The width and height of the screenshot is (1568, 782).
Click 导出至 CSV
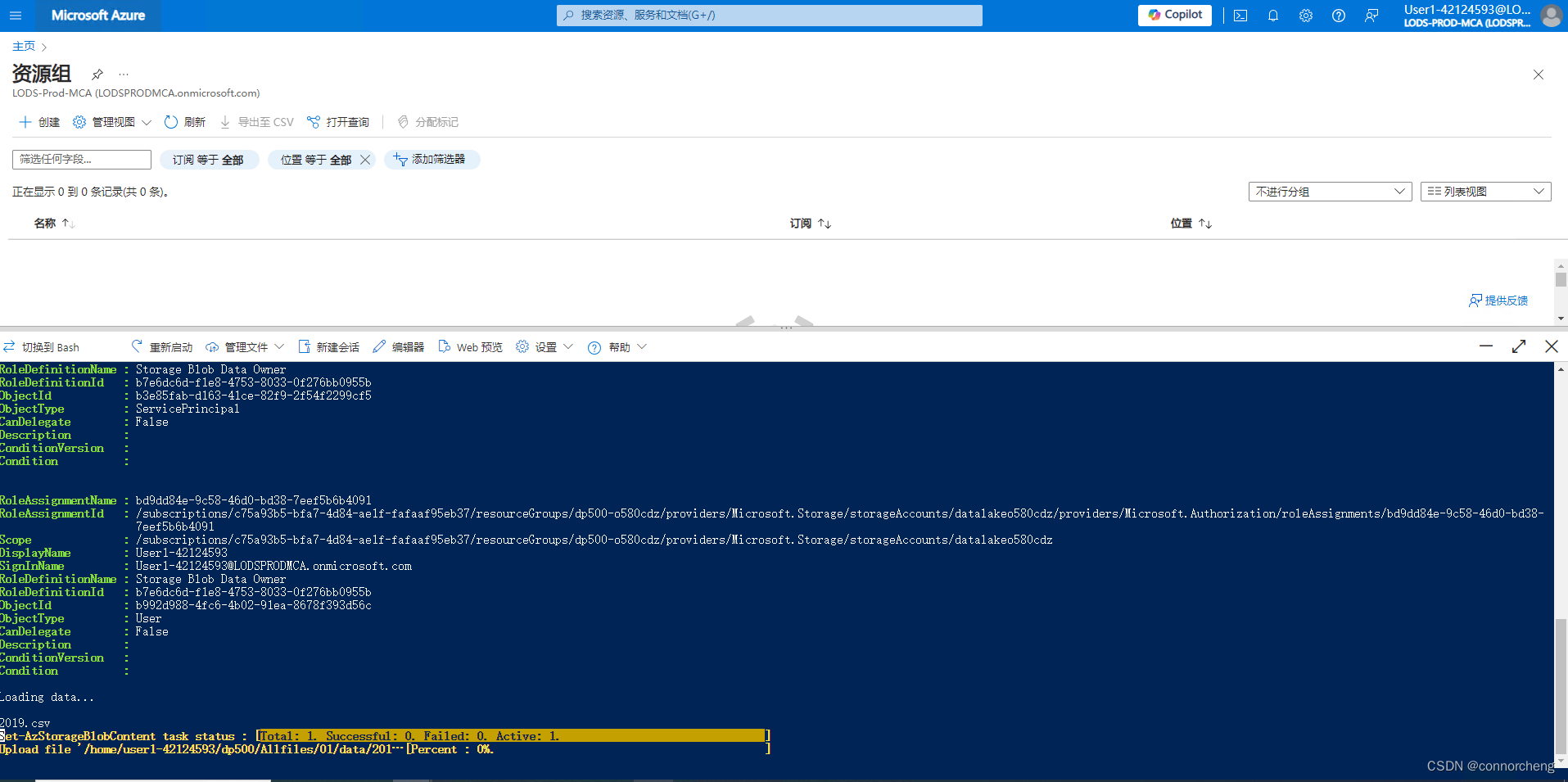tap(256, 122)
